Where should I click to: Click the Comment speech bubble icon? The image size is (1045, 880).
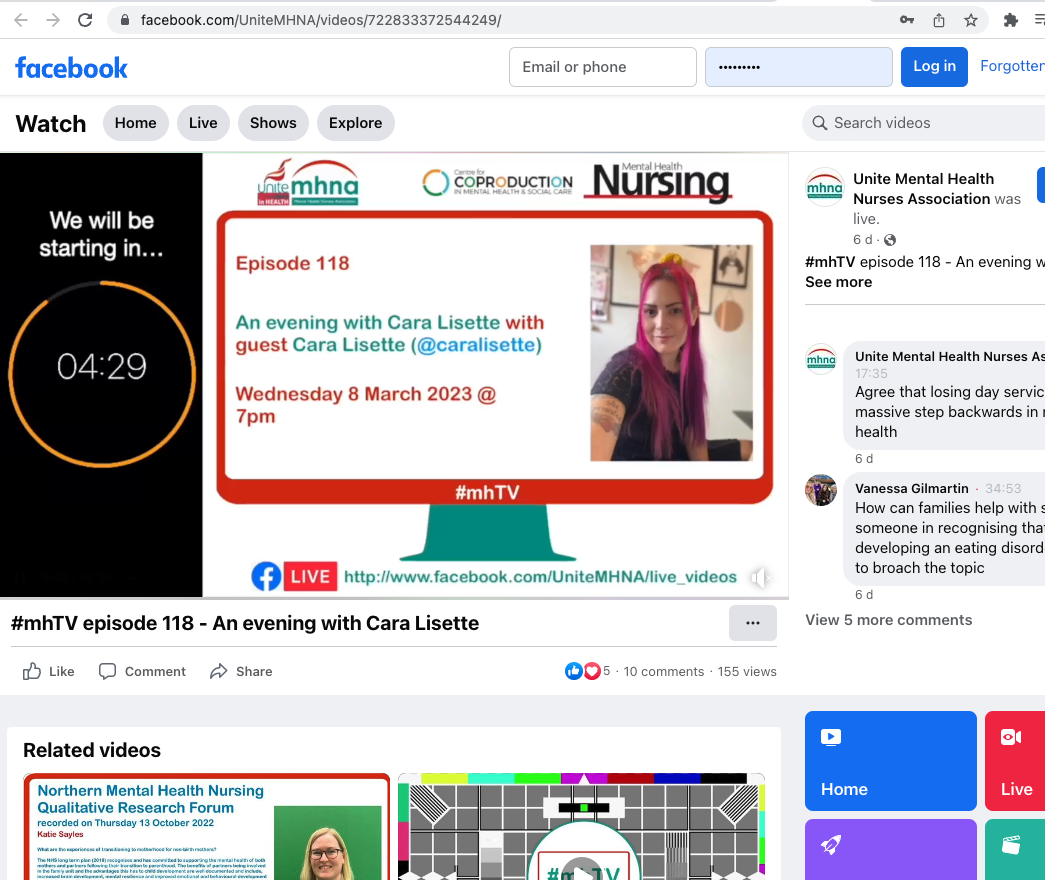107,671
